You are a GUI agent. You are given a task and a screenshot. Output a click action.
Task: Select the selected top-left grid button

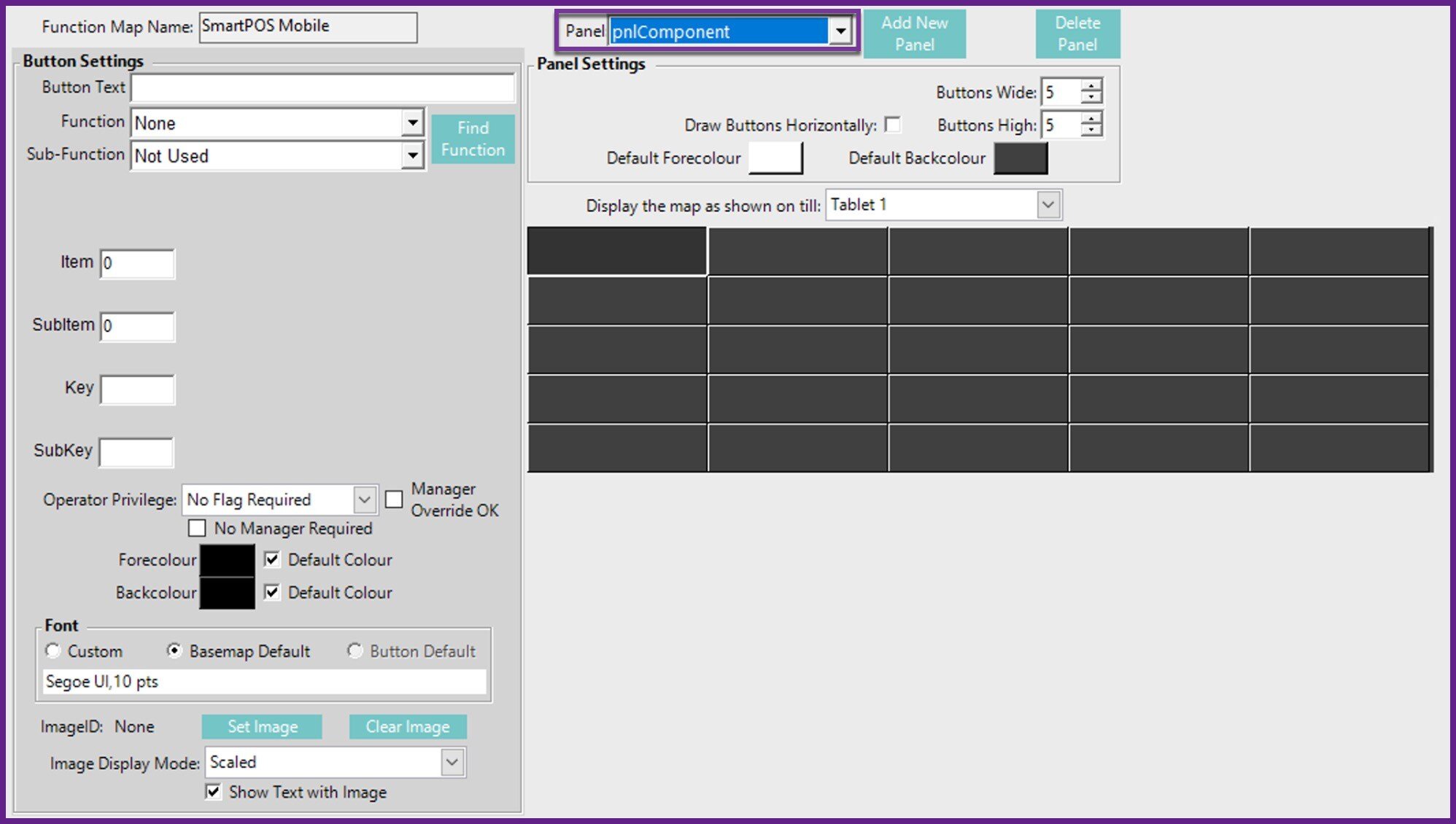(x=617, y=251)
